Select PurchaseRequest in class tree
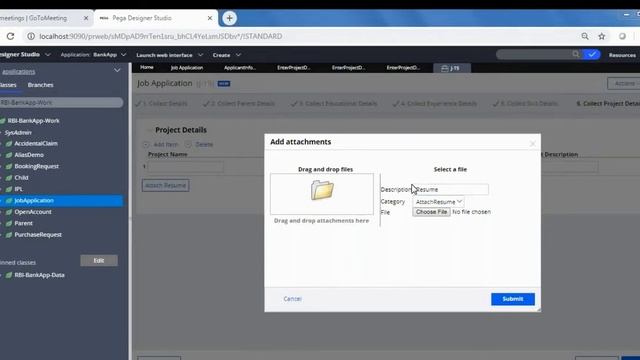 [x=38, y=235]
